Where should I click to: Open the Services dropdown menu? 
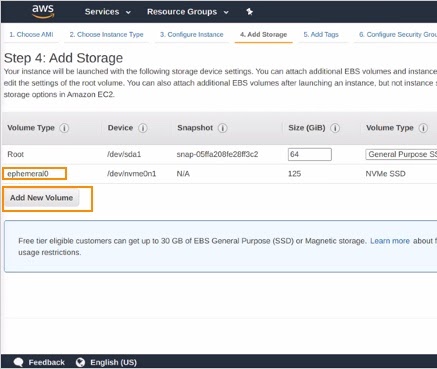point(108,12)
